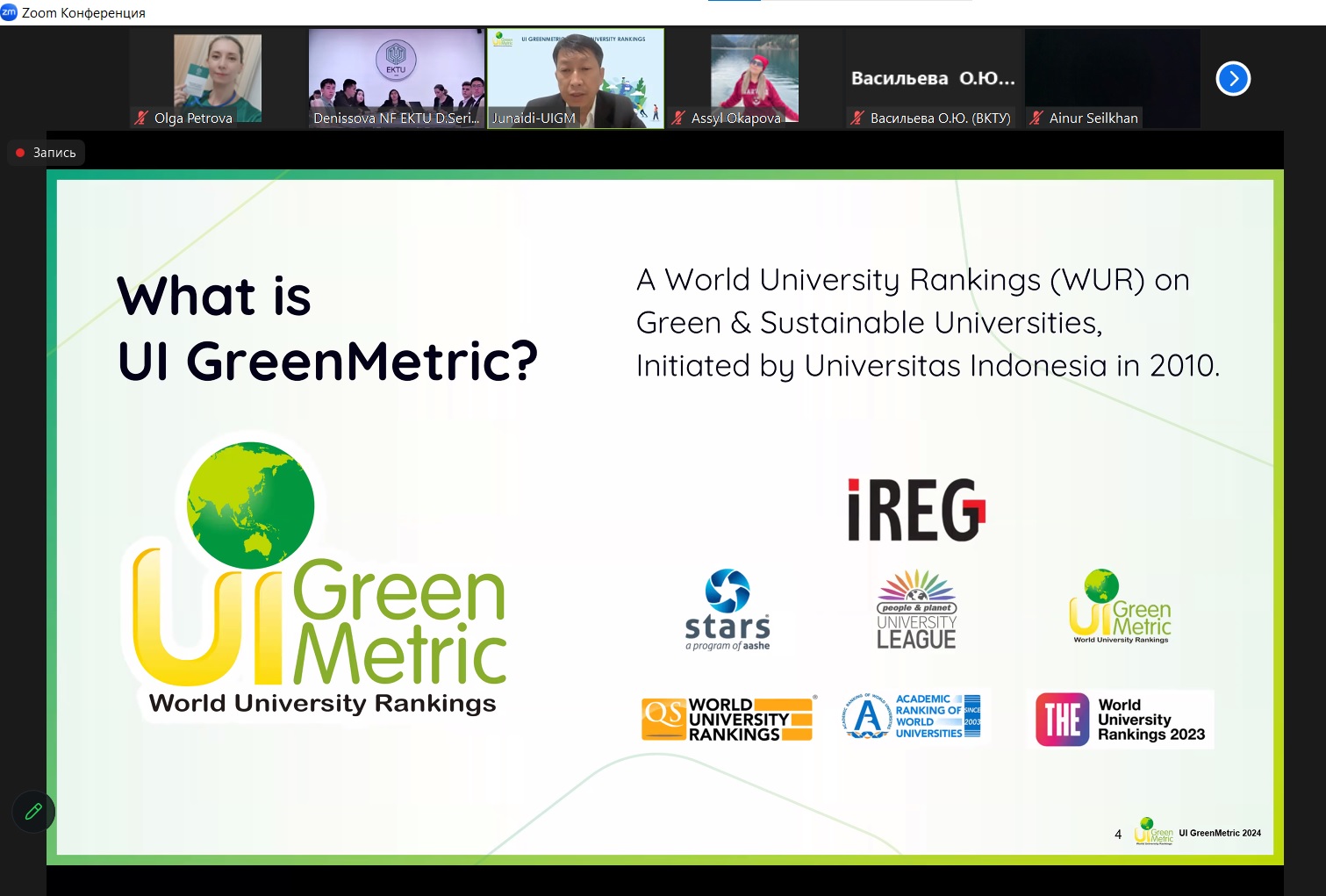
Task: Select Ainur Seilkhan's dark video tile
Action: pyautogui.click(x=1113, y=78)
